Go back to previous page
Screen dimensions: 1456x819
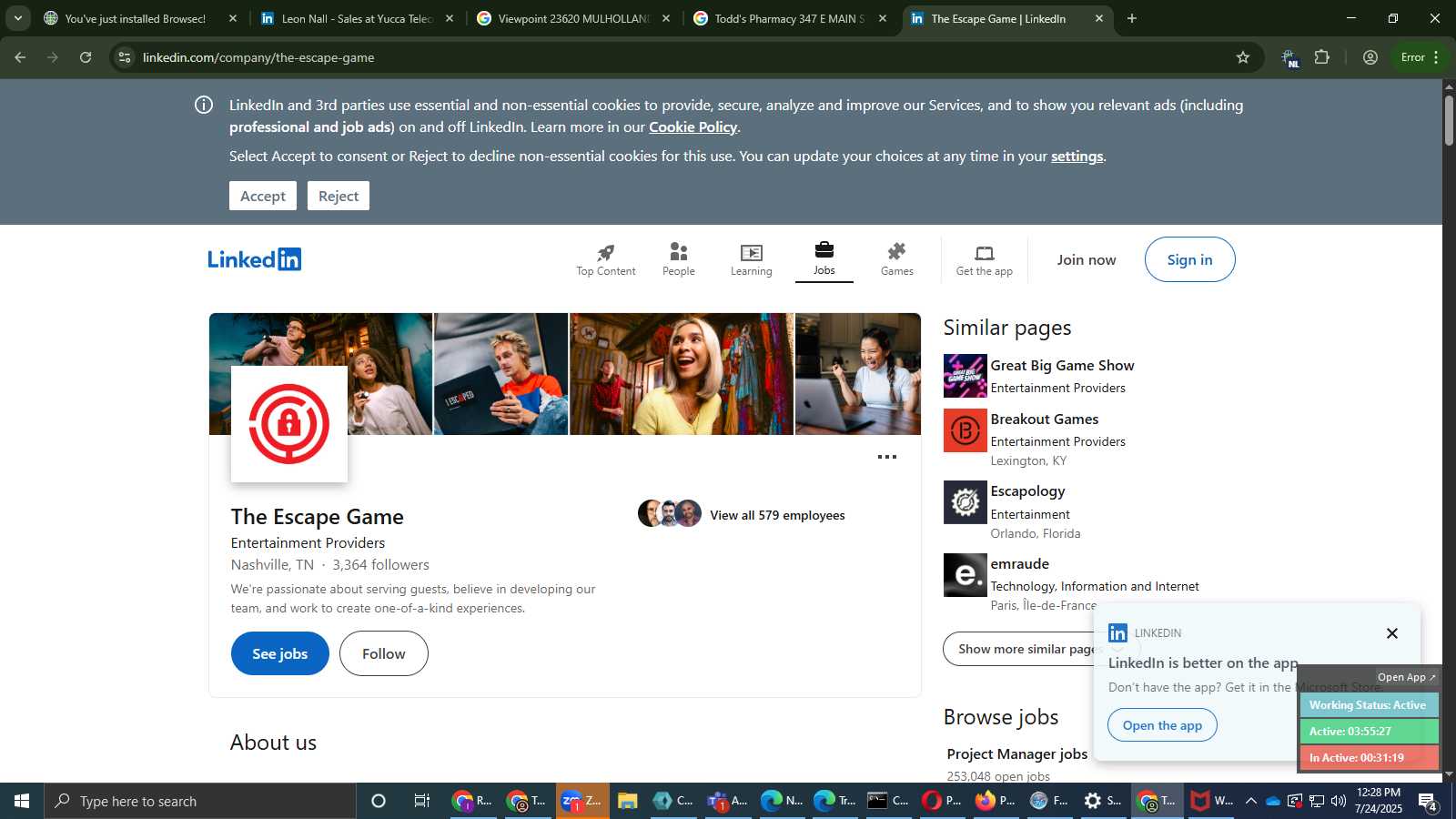[x=20, y=57]
